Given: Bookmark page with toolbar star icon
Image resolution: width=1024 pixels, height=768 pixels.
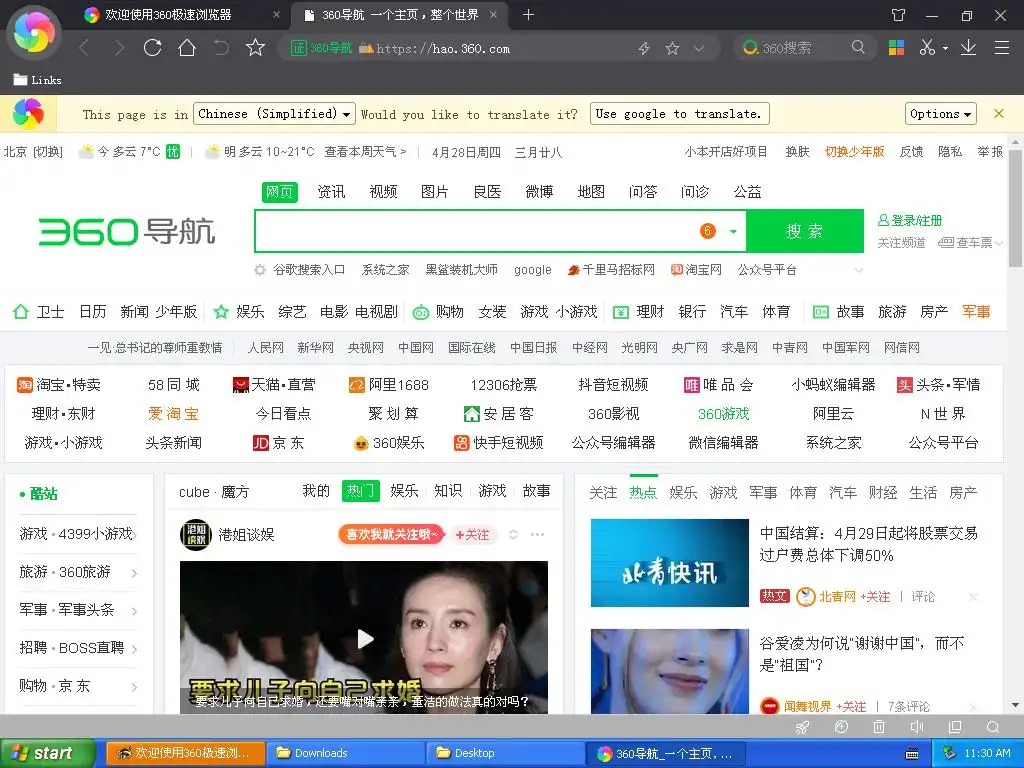Looking at the screenshot, I should (255, 48).
